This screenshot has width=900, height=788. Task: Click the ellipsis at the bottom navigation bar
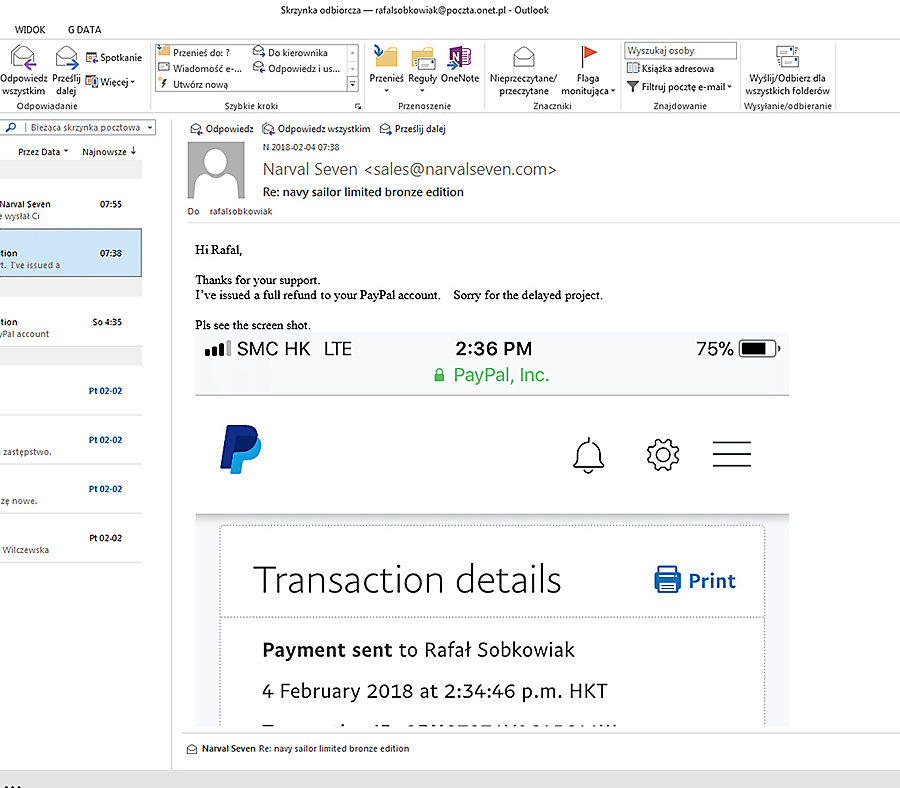pyautogui.click(x=13, y=785)
